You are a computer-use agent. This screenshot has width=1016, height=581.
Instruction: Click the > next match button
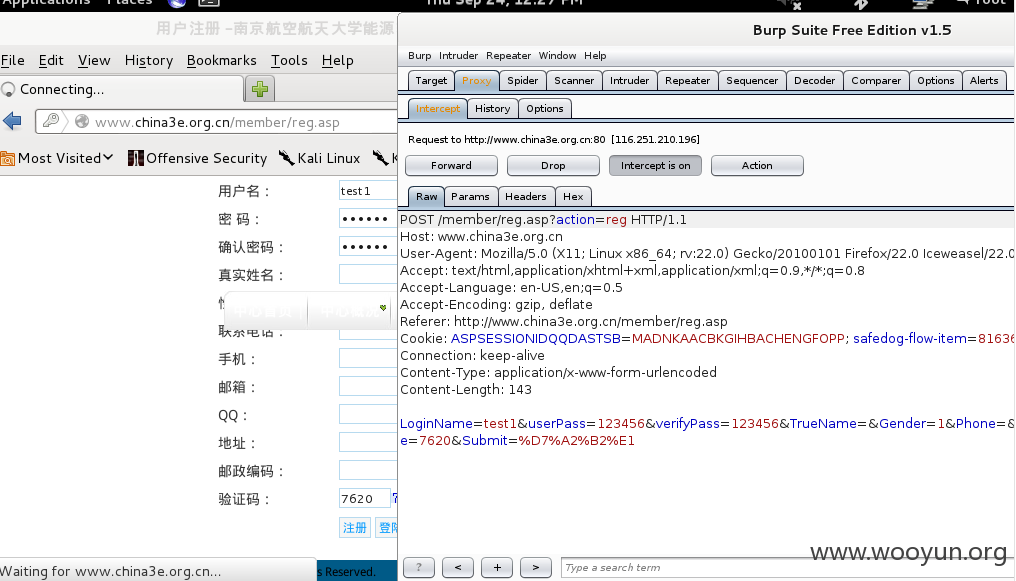click(x=535, y=567)
